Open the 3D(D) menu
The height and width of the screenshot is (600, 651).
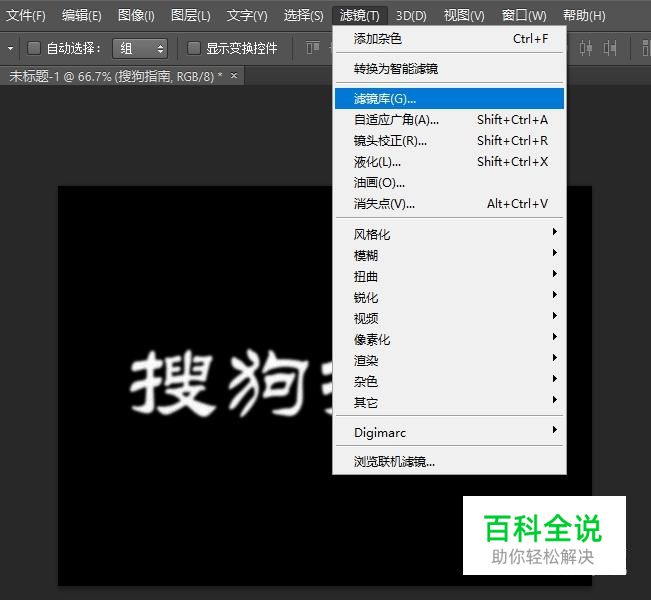click(x=411, y=16)
